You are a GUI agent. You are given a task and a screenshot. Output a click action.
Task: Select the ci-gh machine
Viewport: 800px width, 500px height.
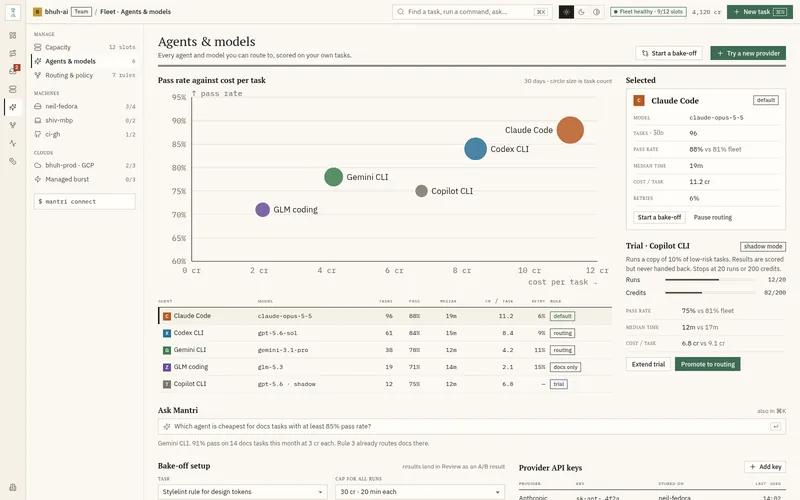coord(85,134)
